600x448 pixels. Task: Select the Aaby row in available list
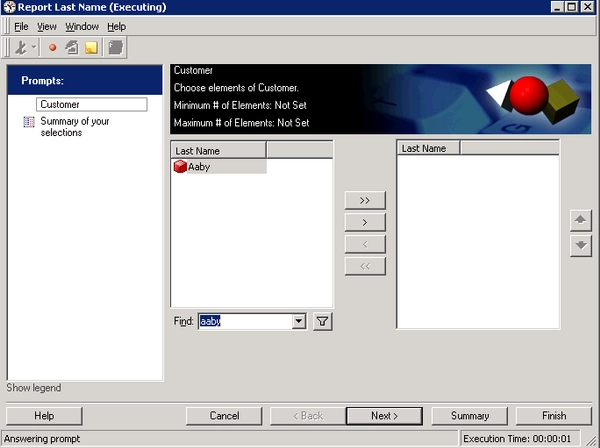coord(219,167)
